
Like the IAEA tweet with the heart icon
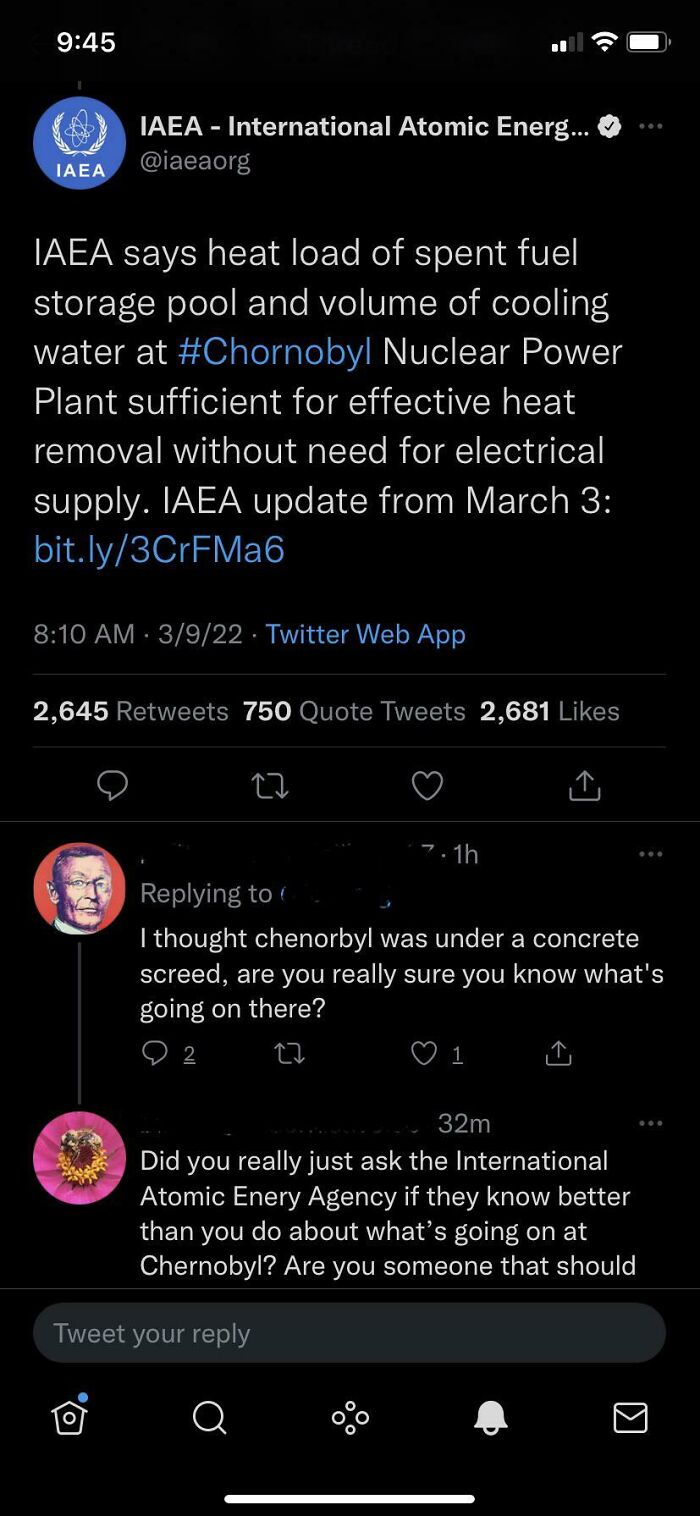click(x=427, y=786)
